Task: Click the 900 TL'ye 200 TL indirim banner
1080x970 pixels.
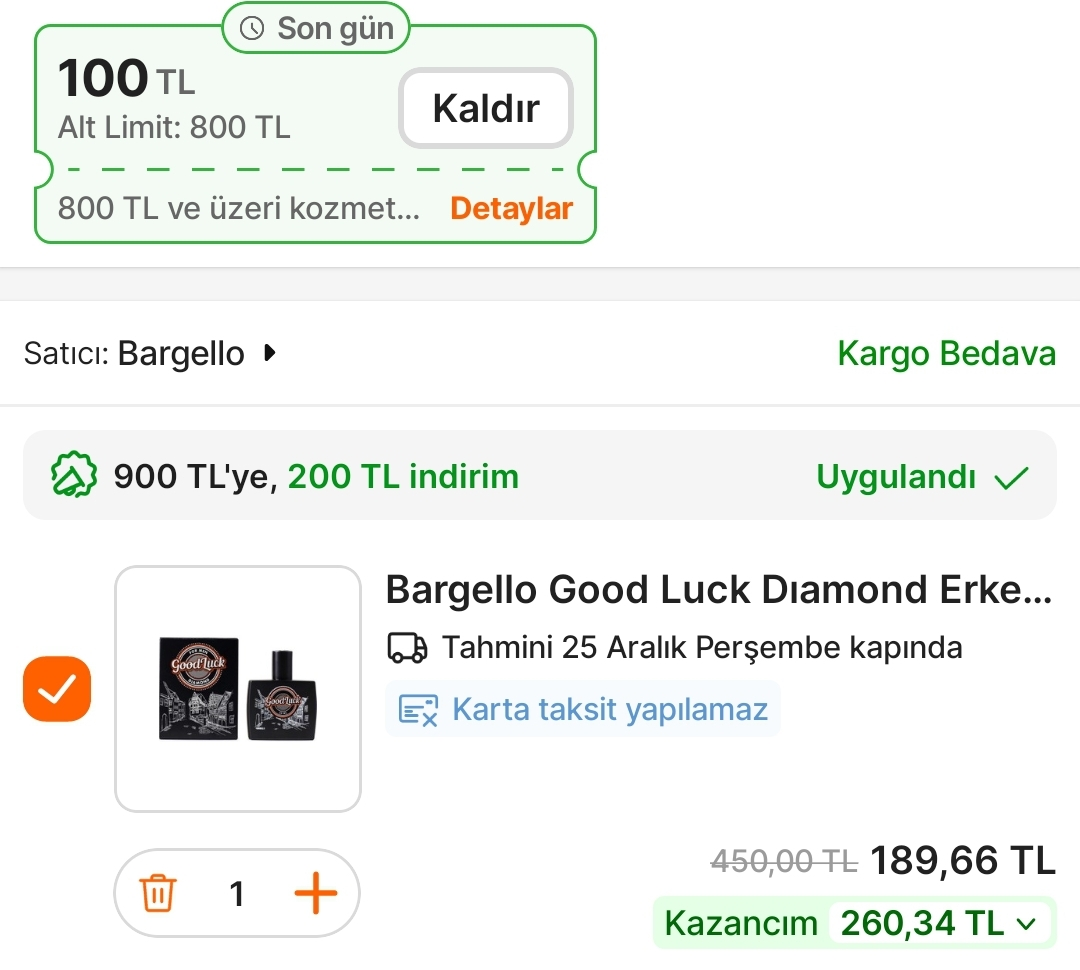Action: pos(316,476)
